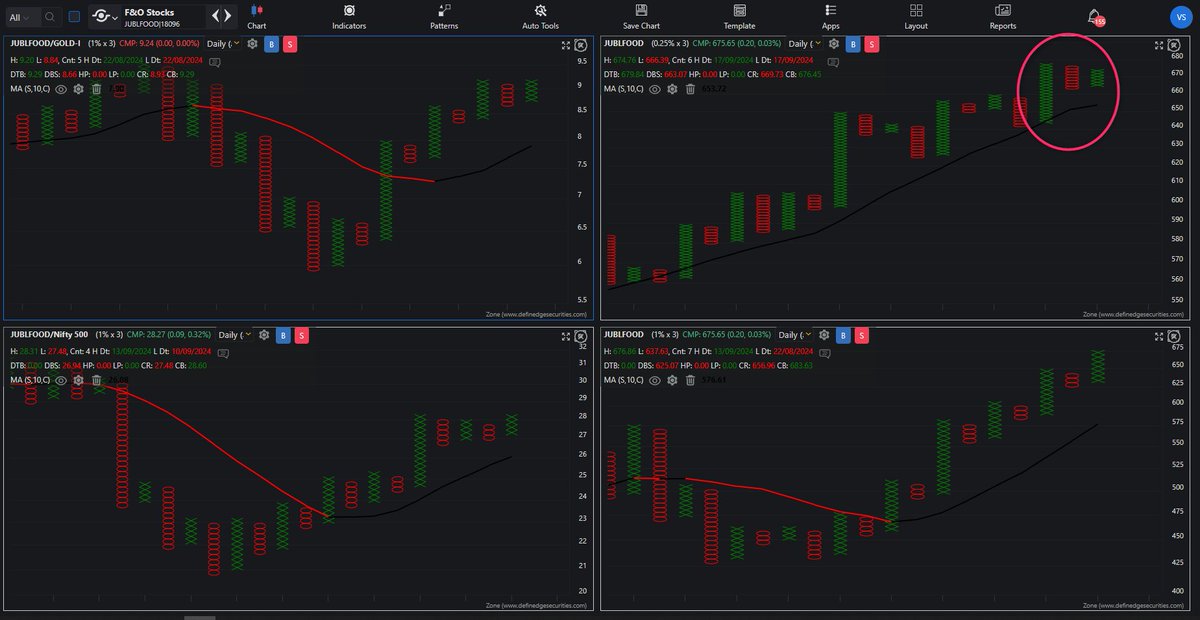This screenshot has width=1200, height=620.
Task: Click Buy (B) on 1% JUBLFOOD chart
Action: tap(843, 335)
